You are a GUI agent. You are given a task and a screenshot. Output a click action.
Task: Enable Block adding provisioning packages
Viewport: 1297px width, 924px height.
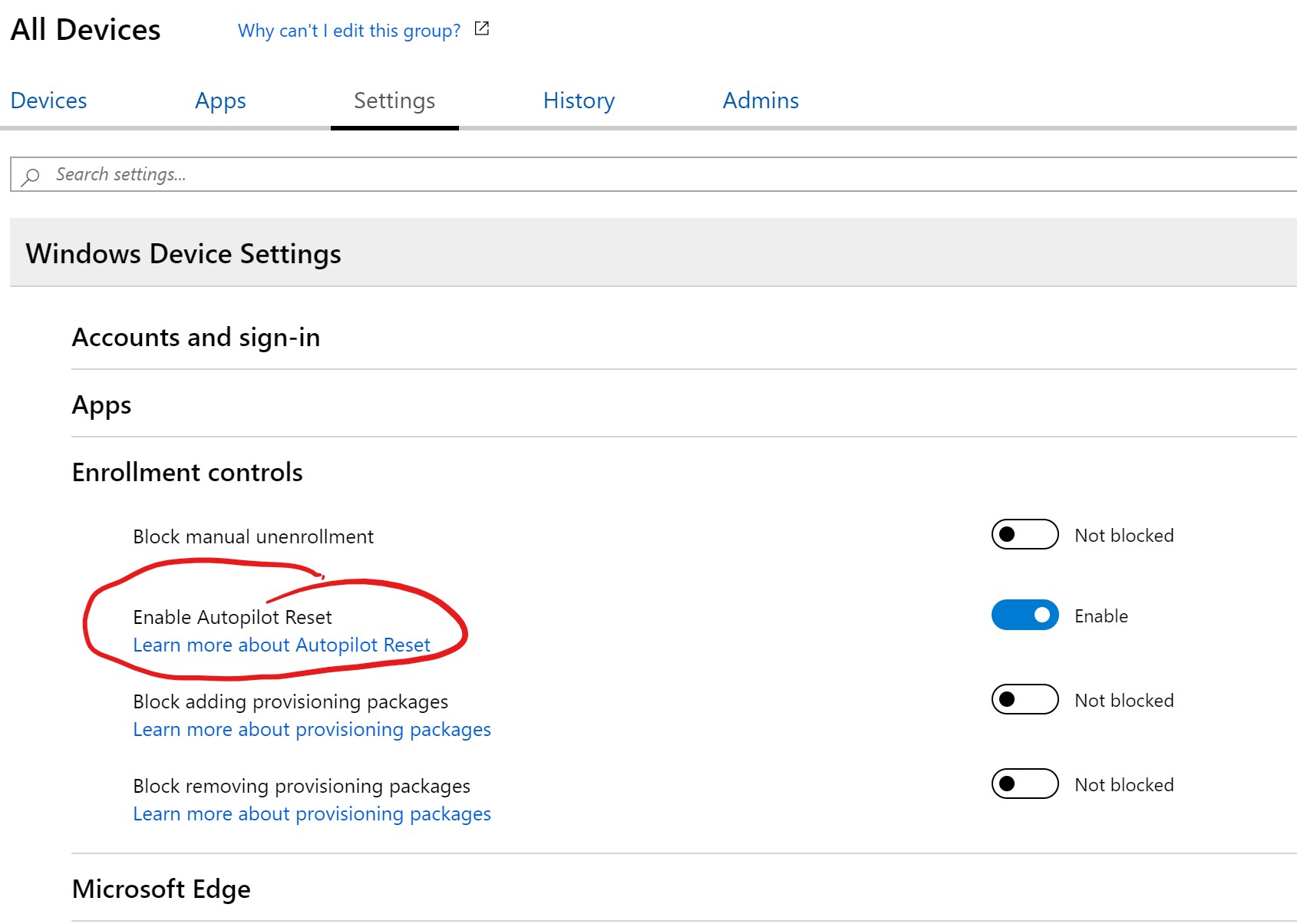click(x=1025, y=699)
